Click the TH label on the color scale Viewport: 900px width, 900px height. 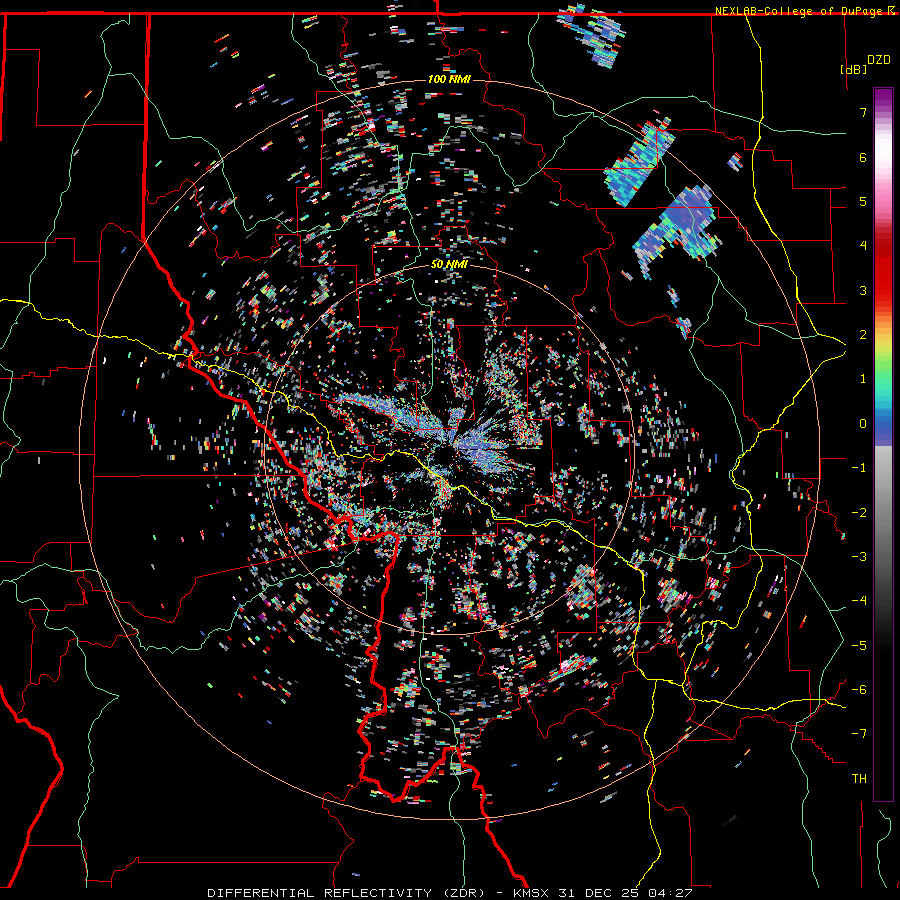tap(859, 779)
